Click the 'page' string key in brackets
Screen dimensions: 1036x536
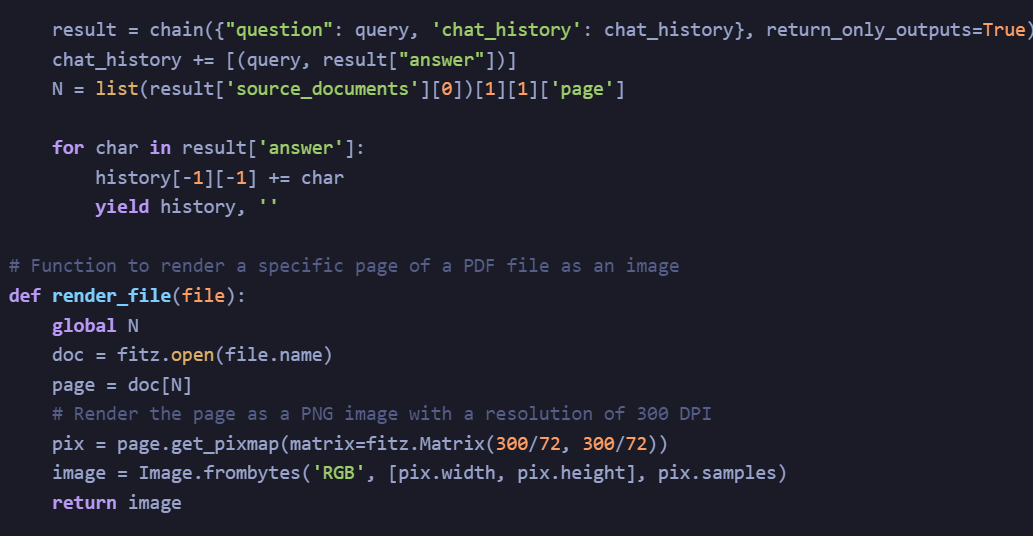coord(581,89)
